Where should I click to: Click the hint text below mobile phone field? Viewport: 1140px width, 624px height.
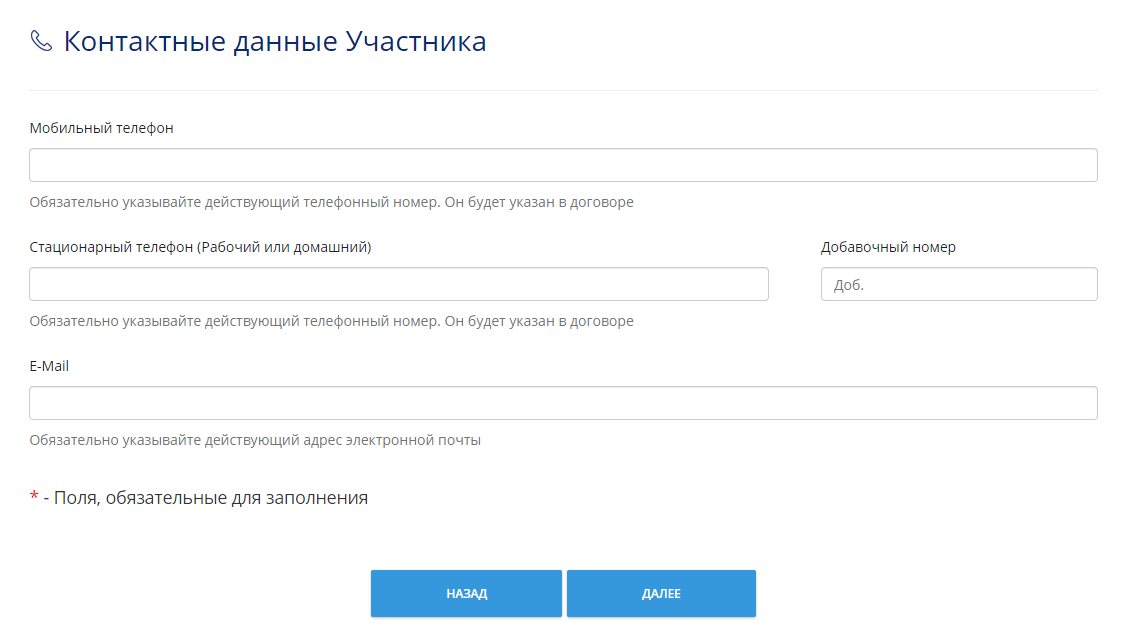332,202
